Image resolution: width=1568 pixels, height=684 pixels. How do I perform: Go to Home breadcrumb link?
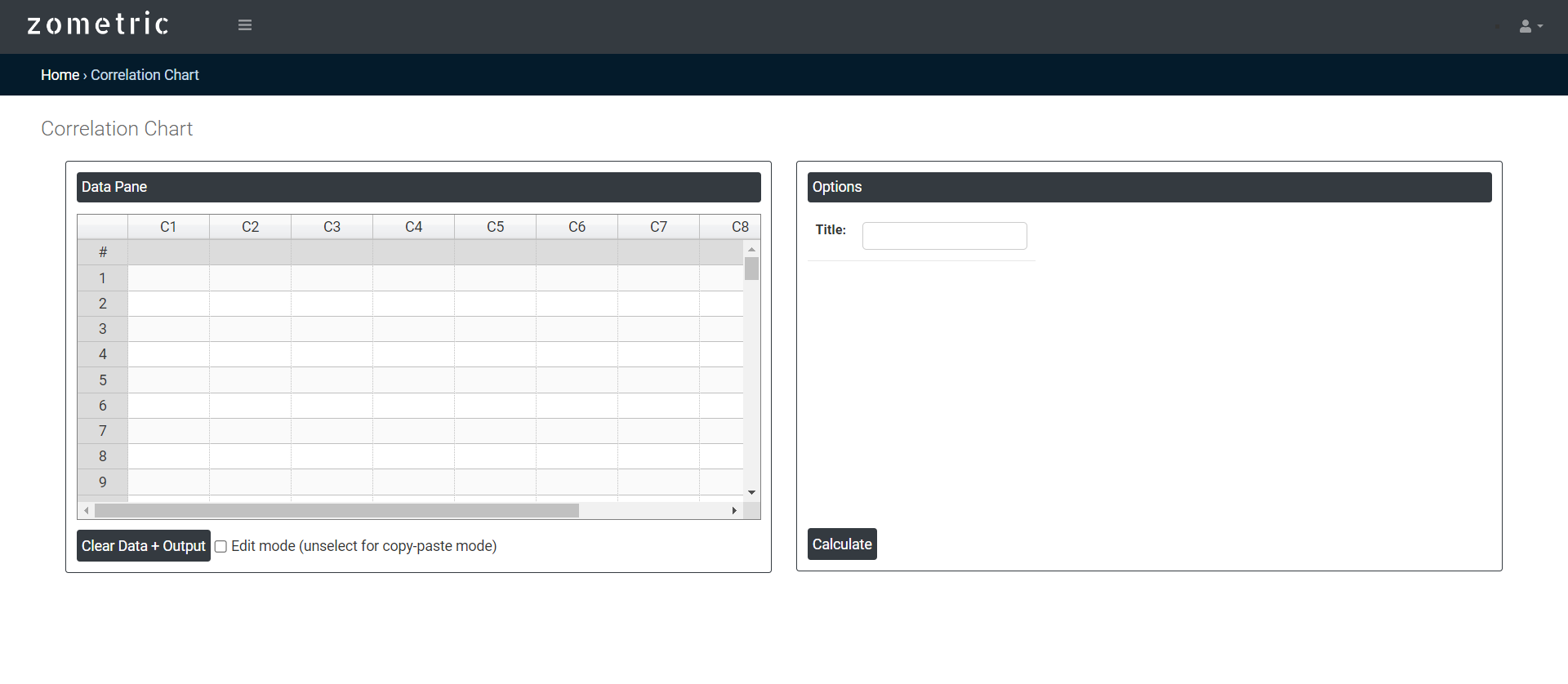[60, 75]
